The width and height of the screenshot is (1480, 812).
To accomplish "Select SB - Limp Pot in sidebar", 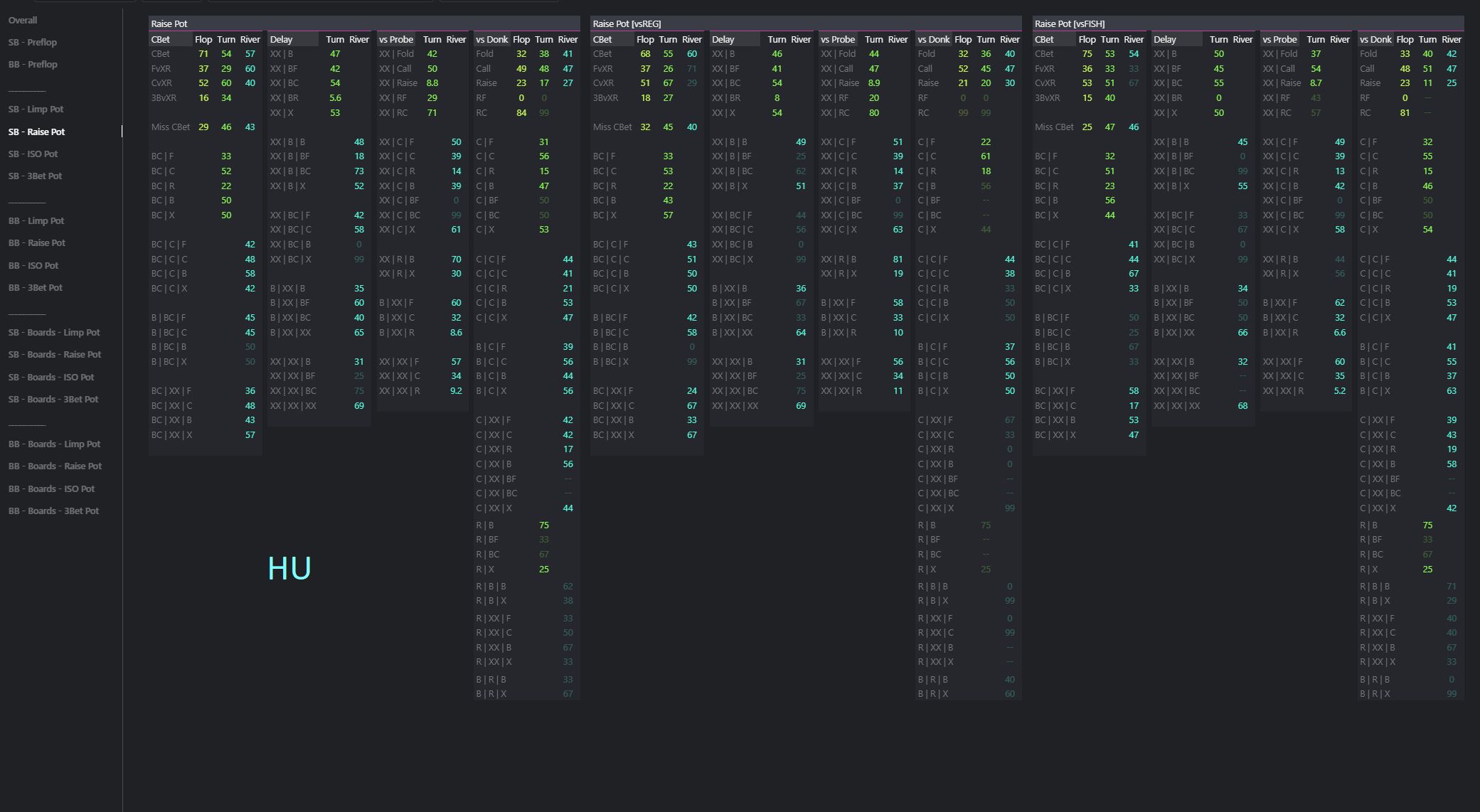I will coord(36,109).
